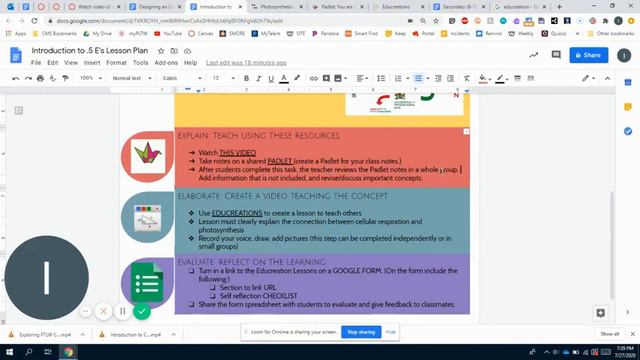The image size is (640, 360).
Task: Cancel Loom recording with X button
Action: 104,311
